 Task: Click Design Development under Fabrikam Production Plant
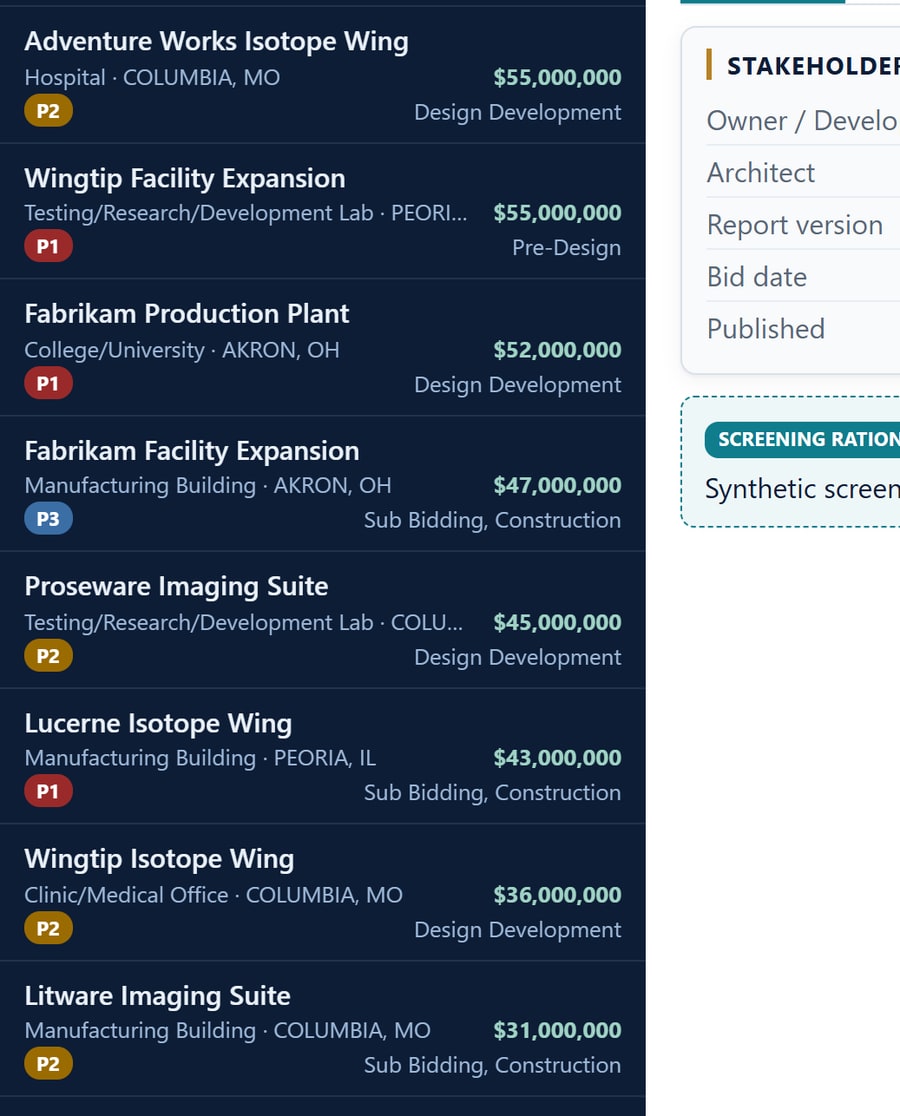coord(518,384)
